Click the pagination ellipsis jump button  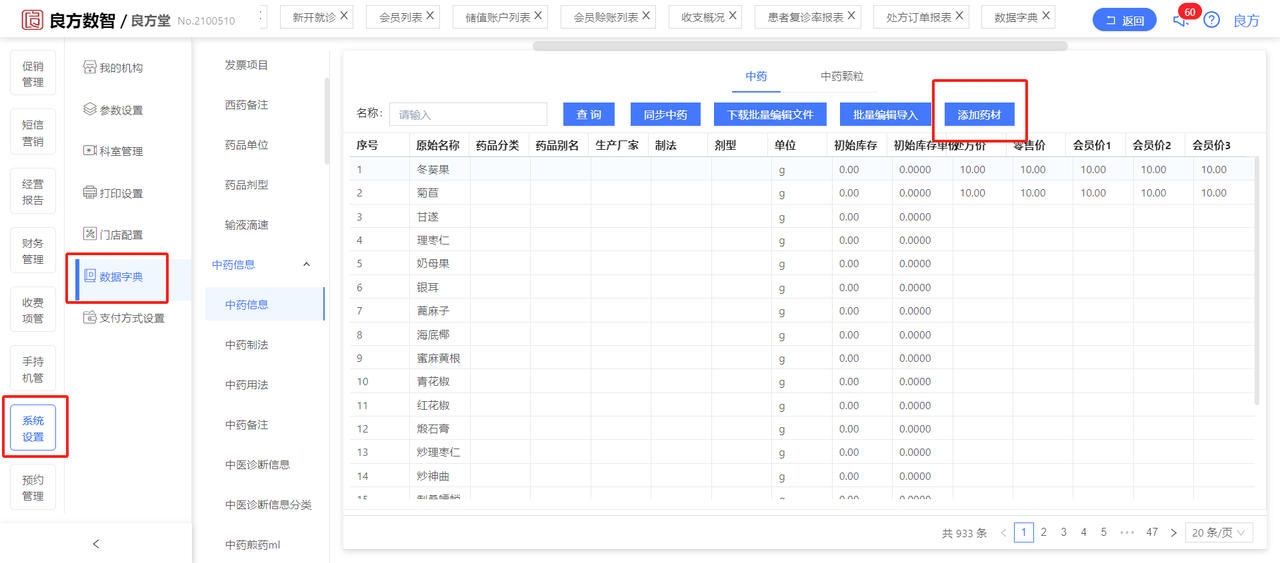click(x=1126, y=533)
